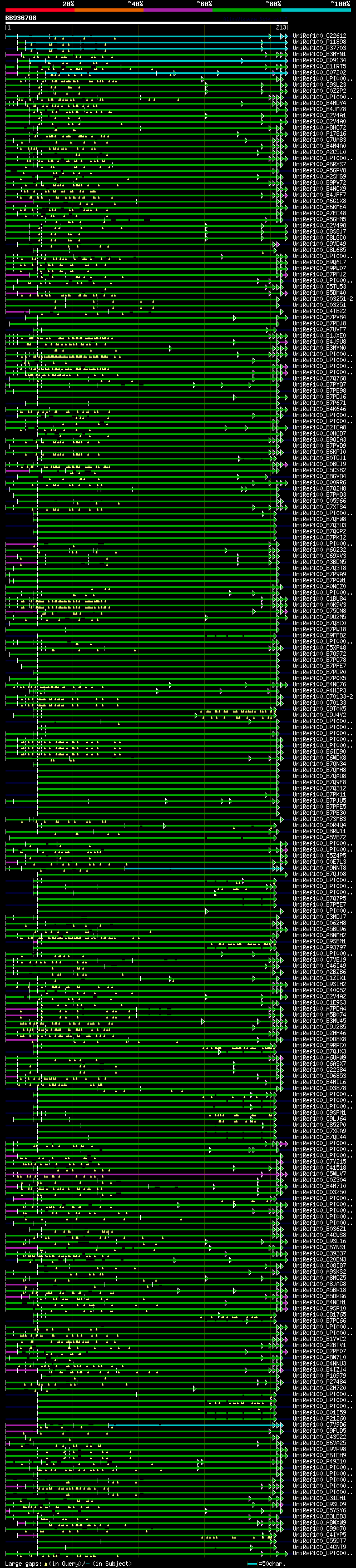Select hit label UniRef100_Q8L685

click(x=319, y=250)
